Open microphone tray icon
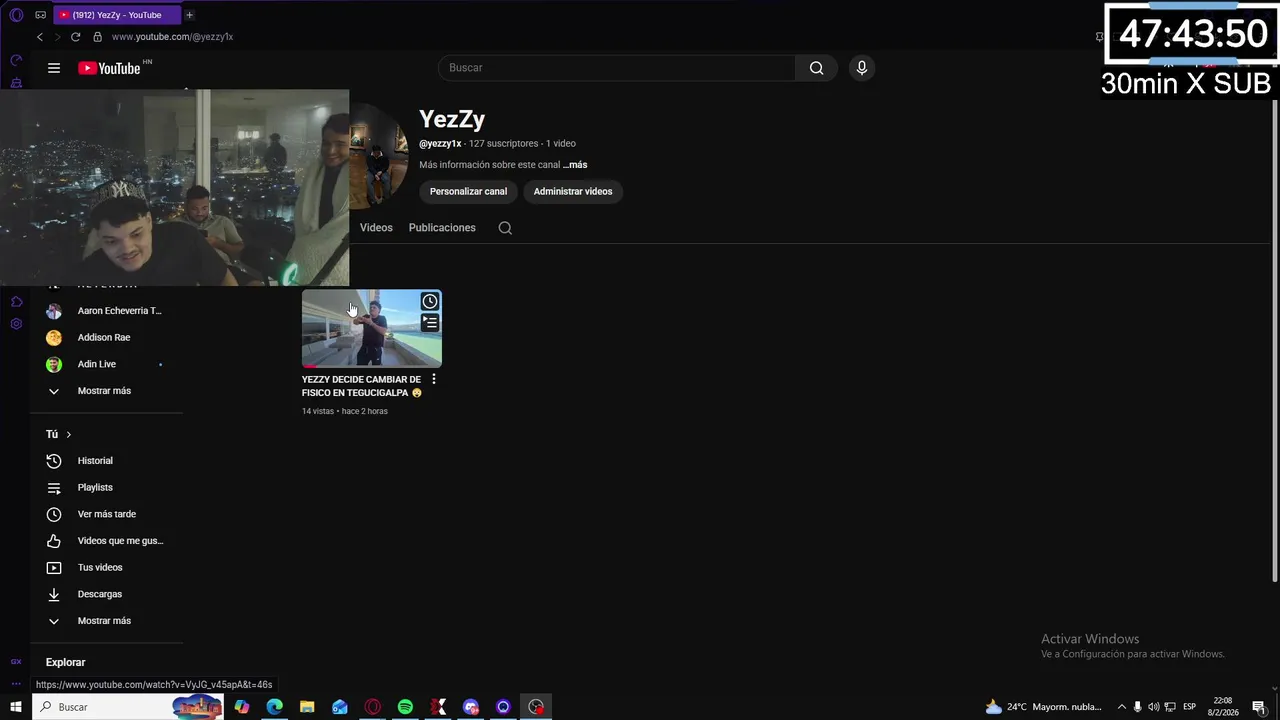This screenshot has height=720, width=1280. point(1137,707)
